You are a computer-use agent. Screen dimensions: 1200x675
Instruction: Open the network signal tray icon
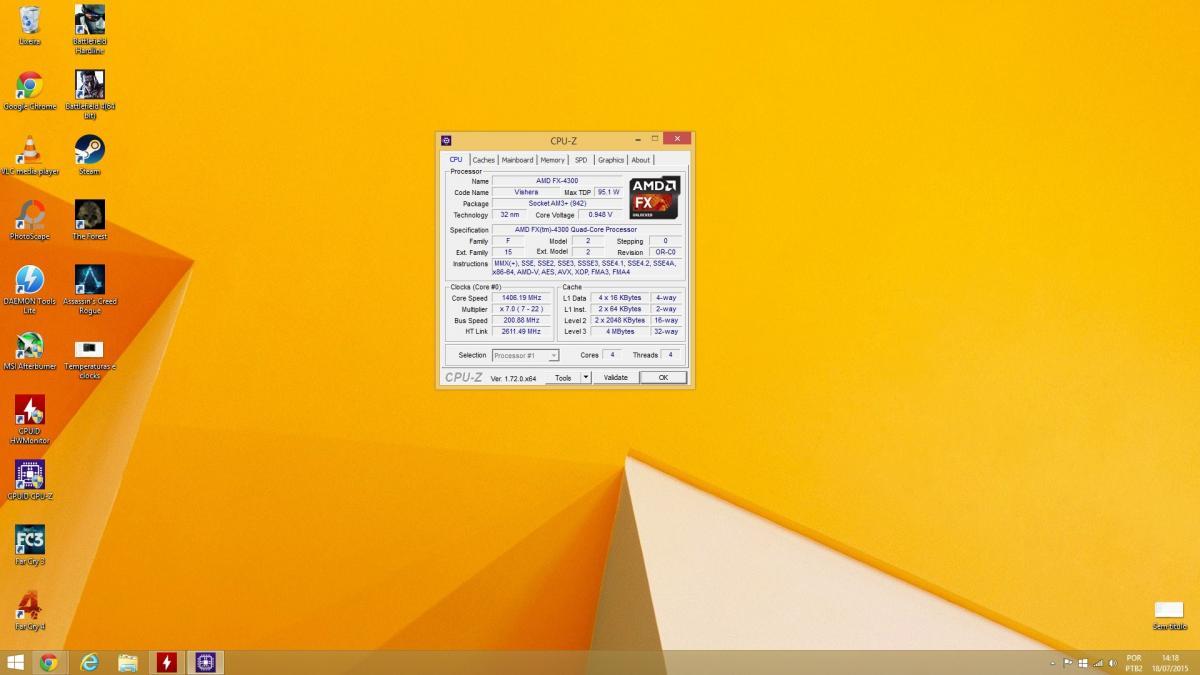[1097, 662]
